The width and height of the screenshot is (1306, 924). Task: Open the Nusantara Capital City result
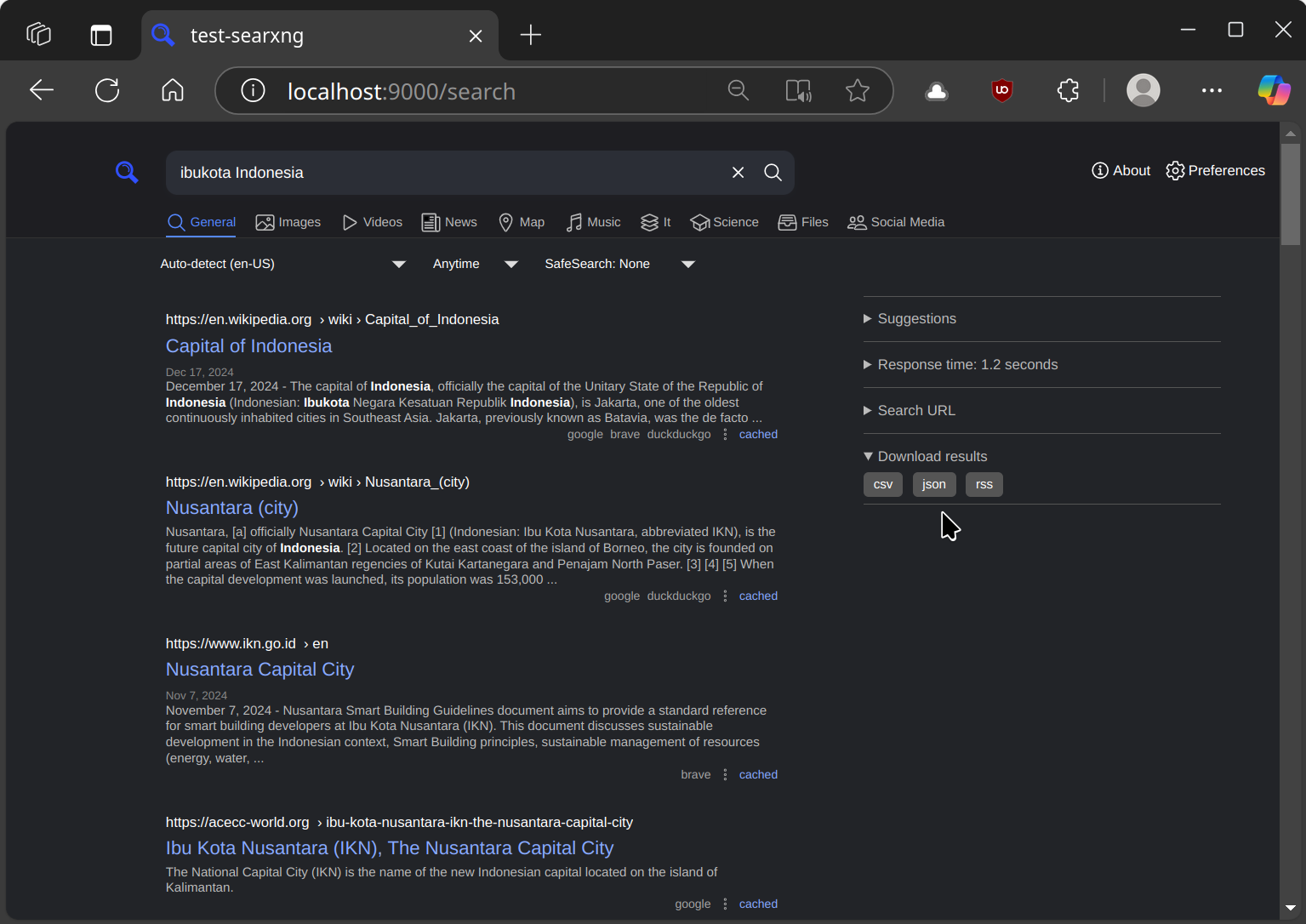coord(259,670)
